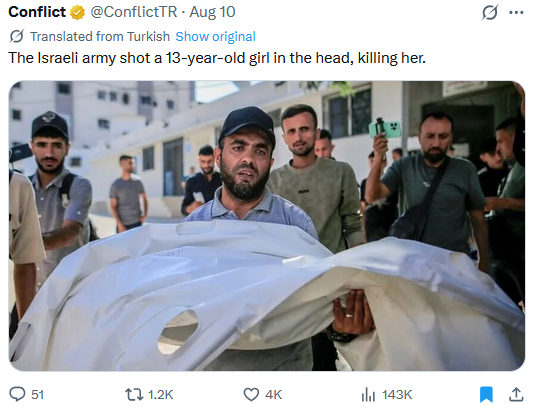Like the post with heart icon
Image resolution: width=535 pixels, height=407 pixels.
[x=251, y=394]
